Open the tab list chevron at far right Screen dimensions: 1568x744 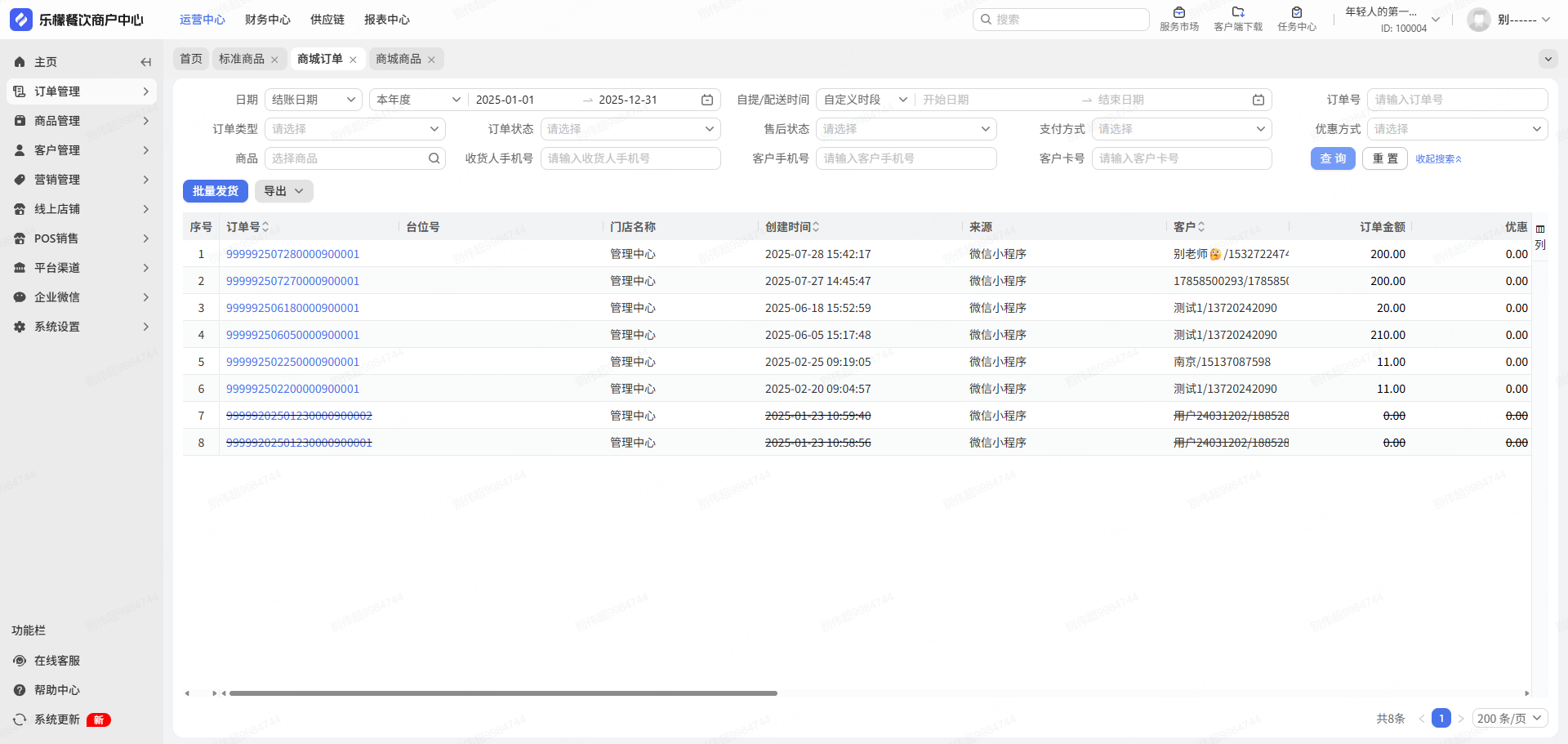1548,59
